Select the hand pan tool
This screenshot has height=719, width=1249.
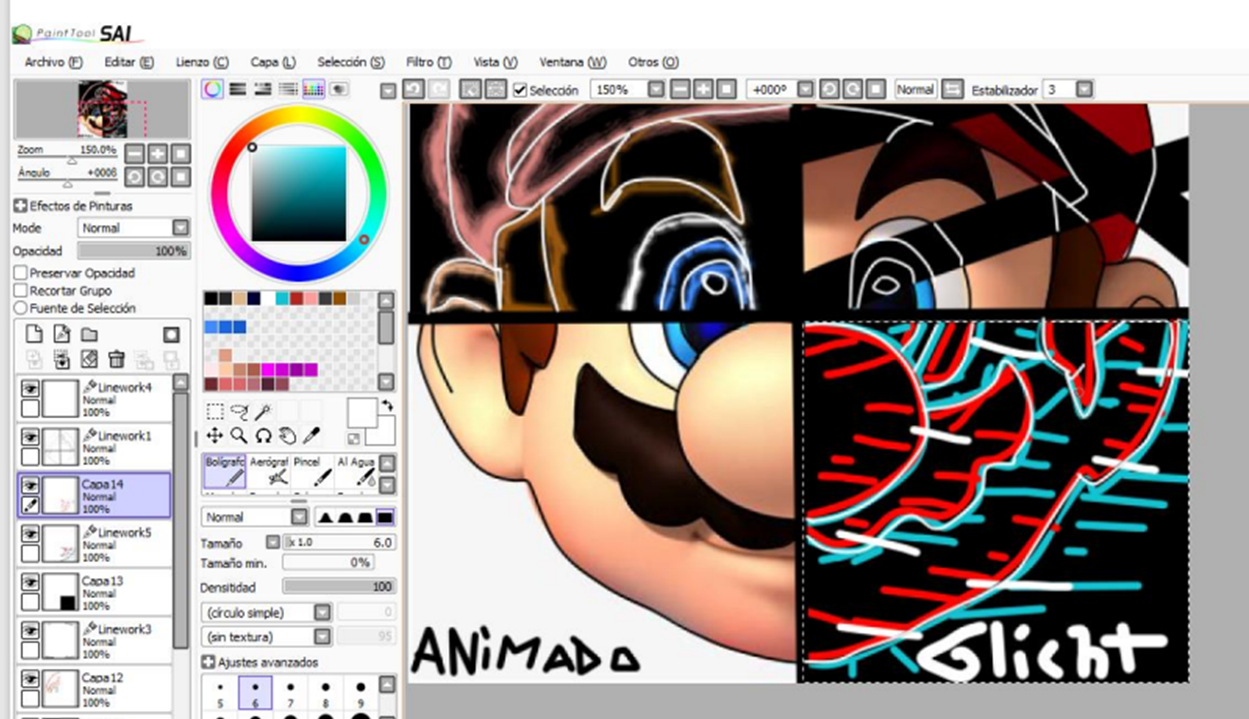point(287,435)
